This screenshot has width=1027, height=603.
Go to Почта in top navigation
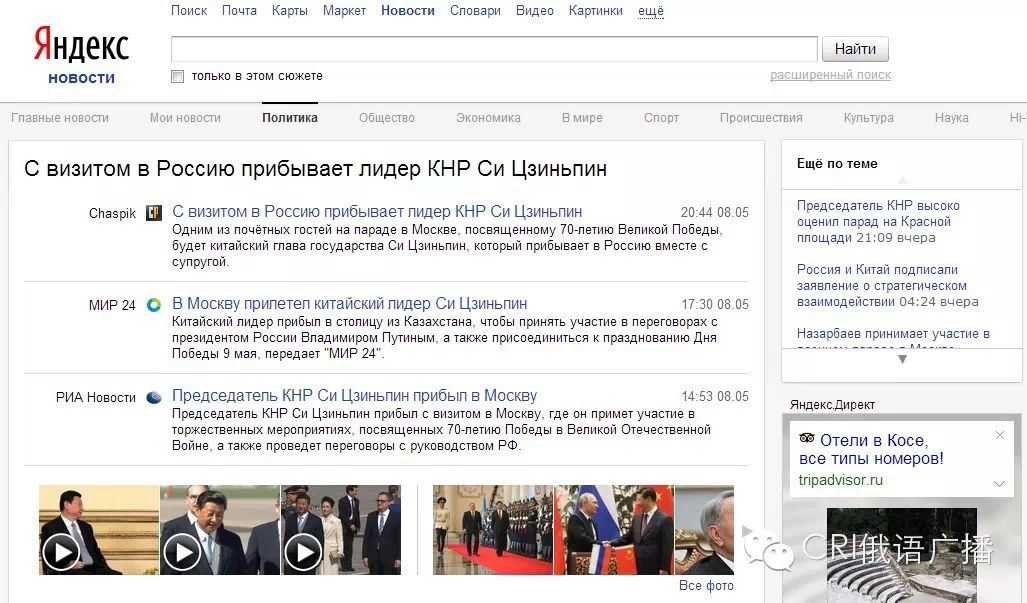point(239,10)
